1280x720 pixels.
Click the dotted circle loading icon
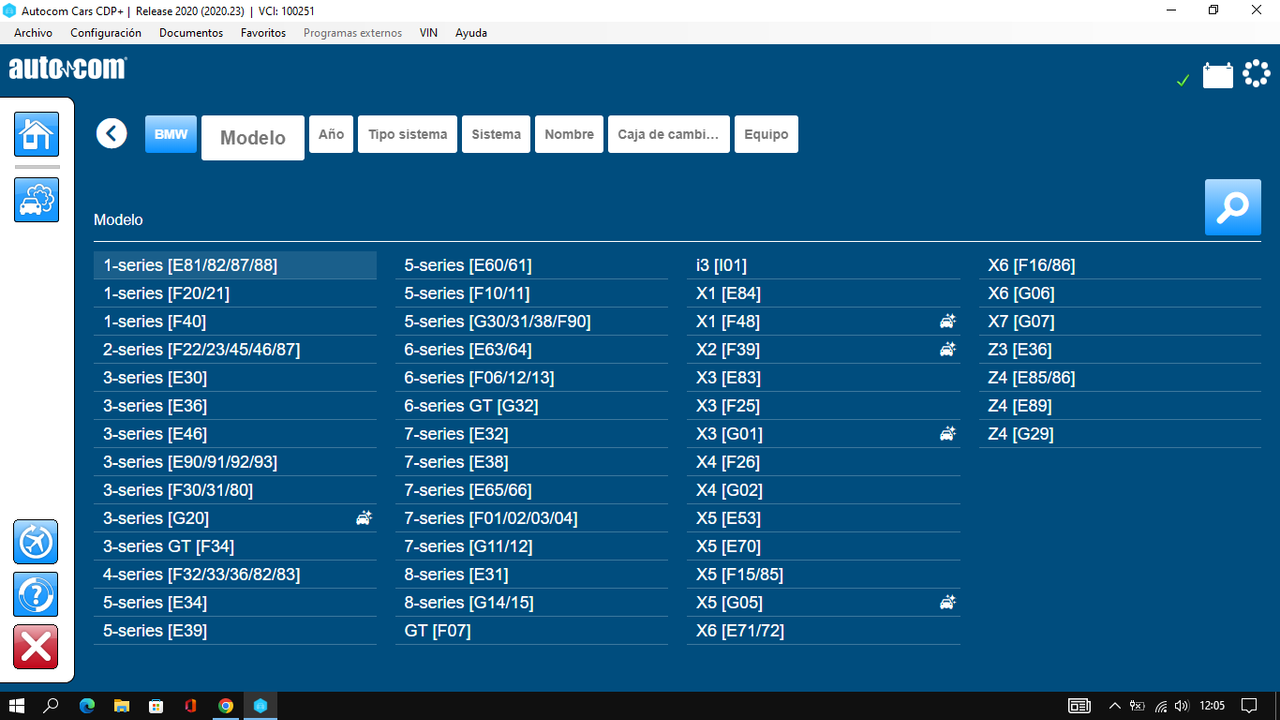click(x=1256, y=74)
